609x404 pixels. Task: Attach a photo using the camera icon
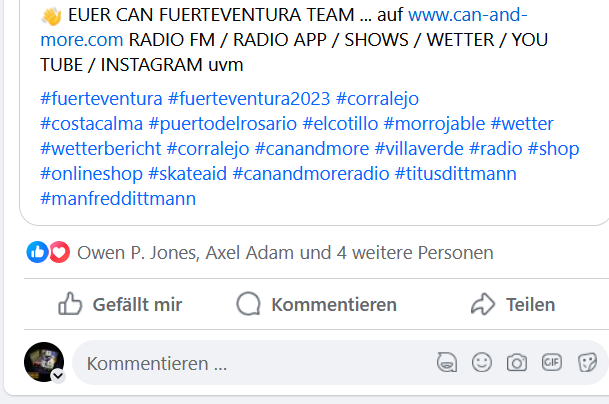[517, 363]
